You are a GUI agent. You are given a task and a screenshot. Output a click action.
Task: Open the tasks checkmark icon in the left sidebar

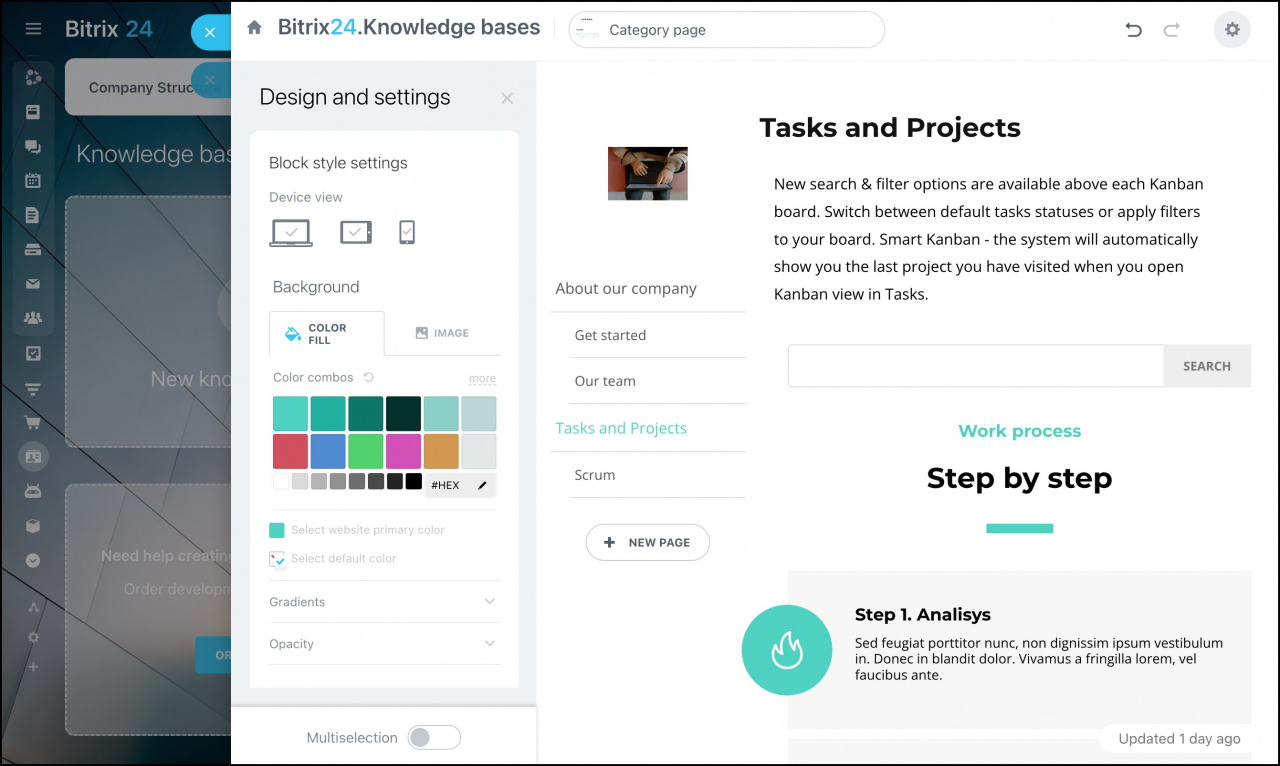33,353
